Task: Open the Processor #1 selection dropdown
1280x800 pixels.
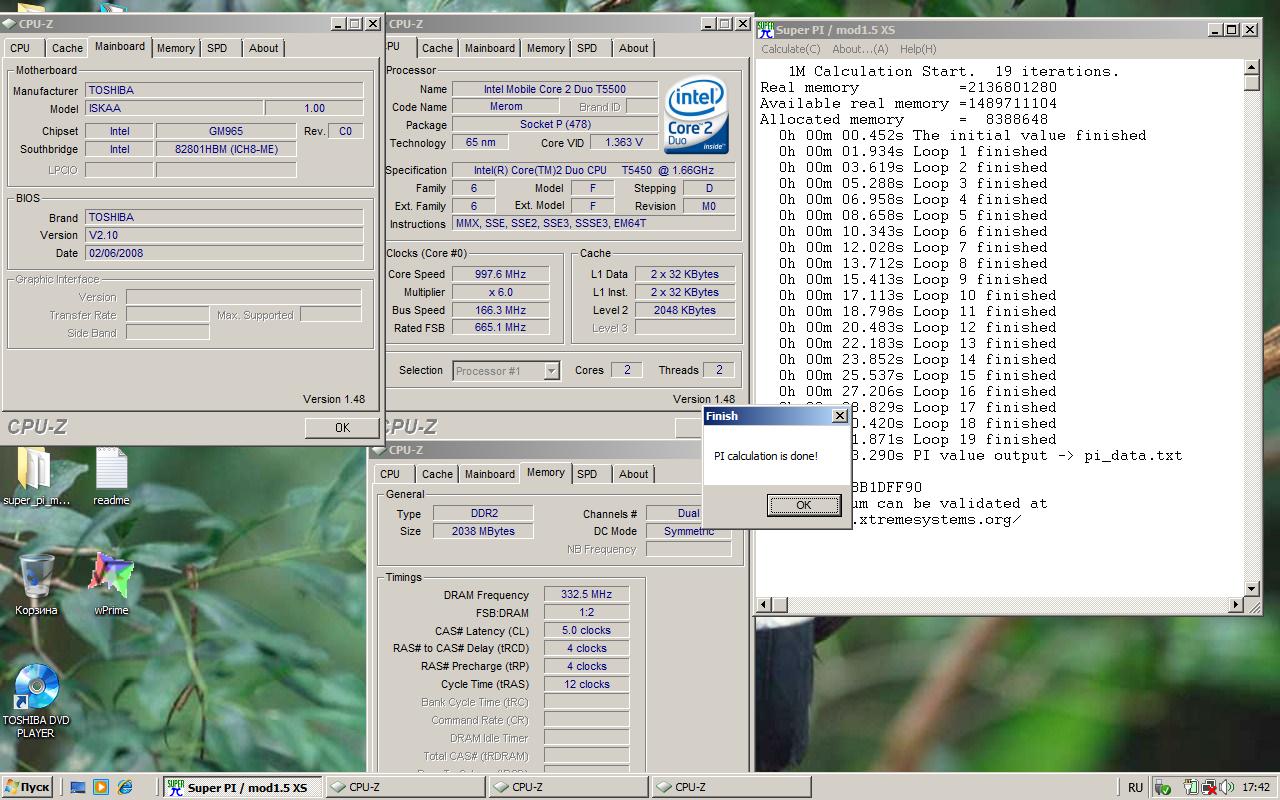Action: pyautogui.click(x=506, y=371)
